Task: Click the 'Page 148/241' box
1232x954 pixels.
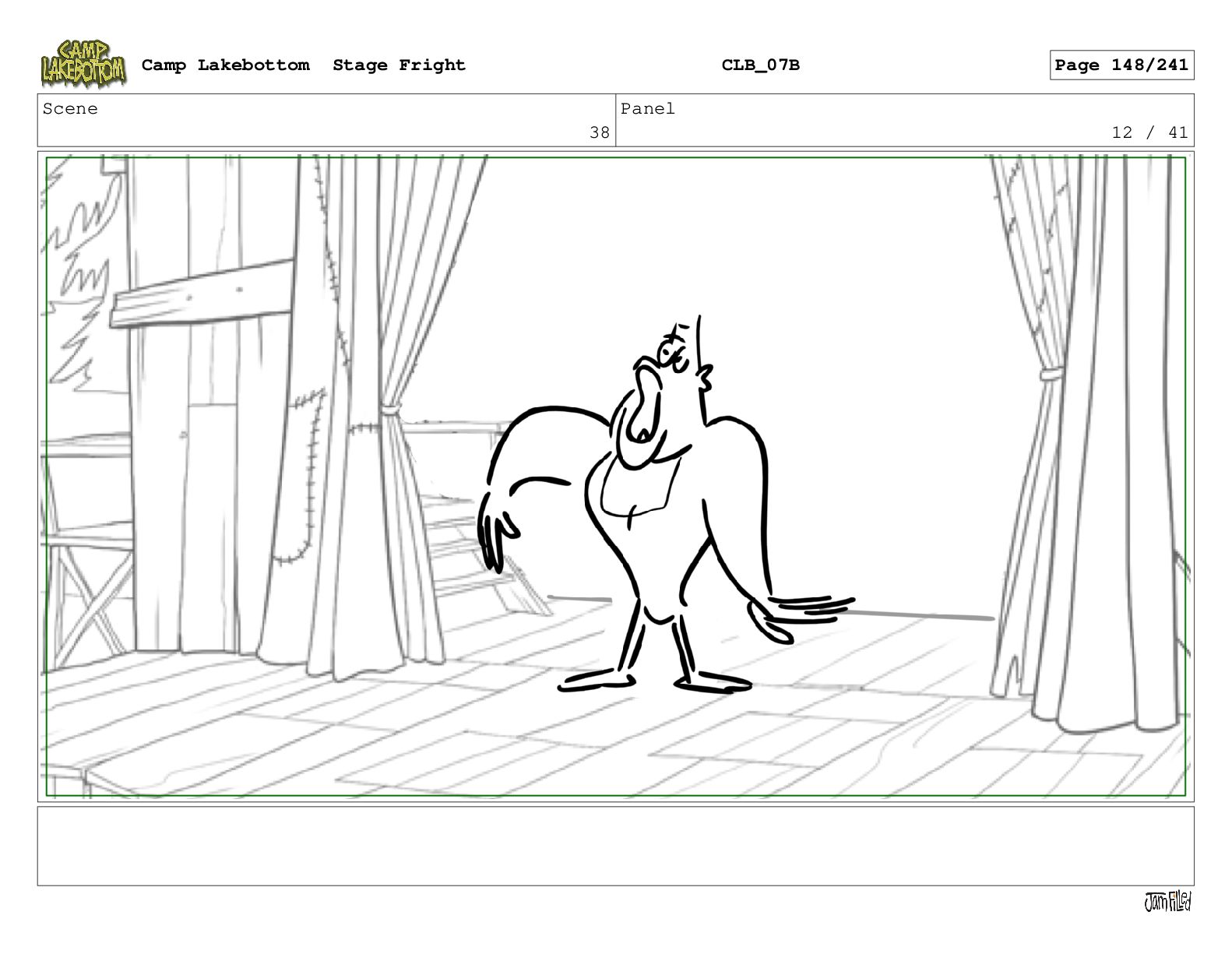Action: tap(1121, 65)
